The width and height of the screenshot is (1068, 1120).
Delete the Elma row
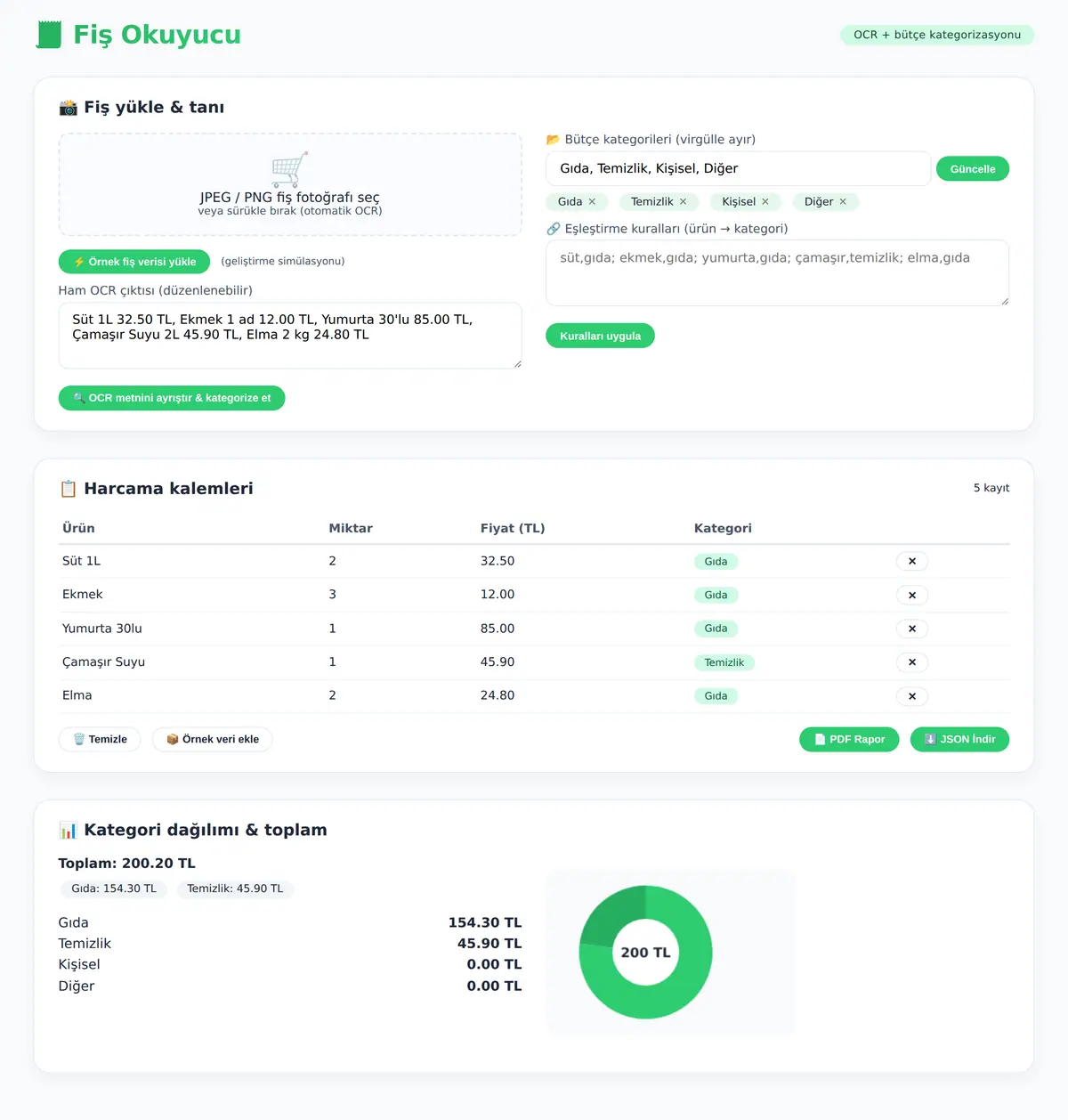912,696
